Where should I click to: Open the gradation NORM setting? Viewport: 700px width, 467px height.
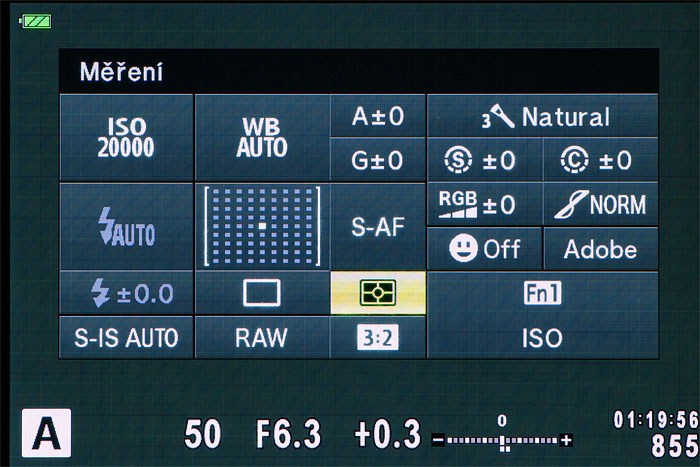pos(600,205)
